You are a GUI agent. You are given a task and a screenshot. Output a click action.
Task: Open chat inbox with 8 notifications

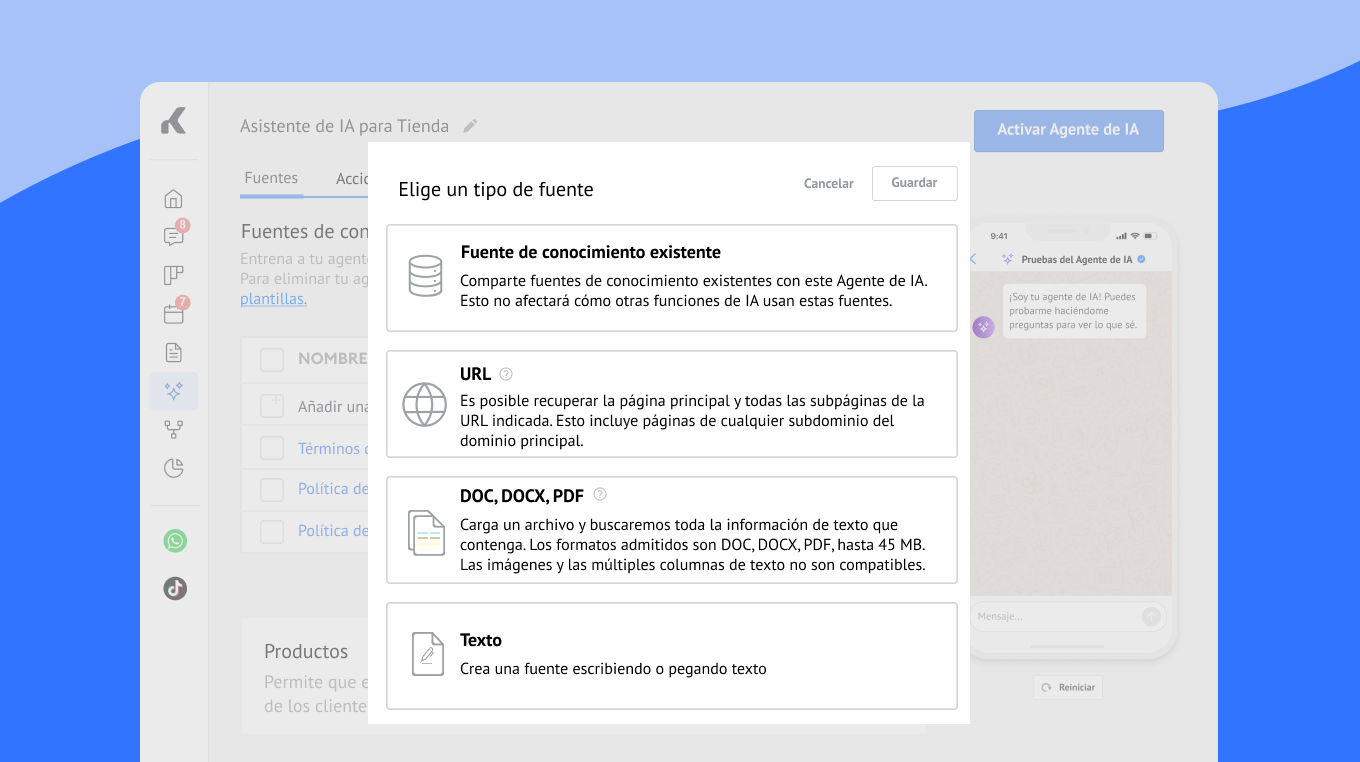click(174, 237)
